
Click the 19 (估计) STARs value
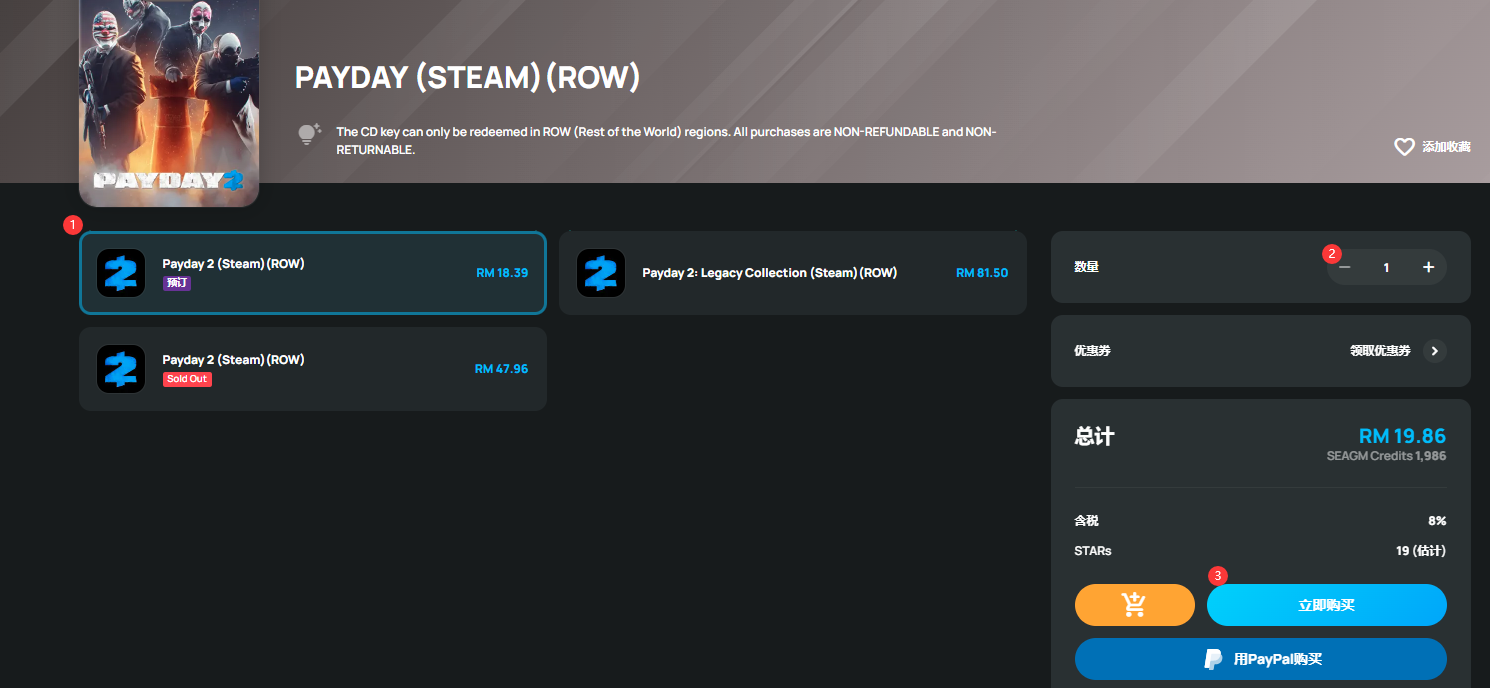point(1421,551)
